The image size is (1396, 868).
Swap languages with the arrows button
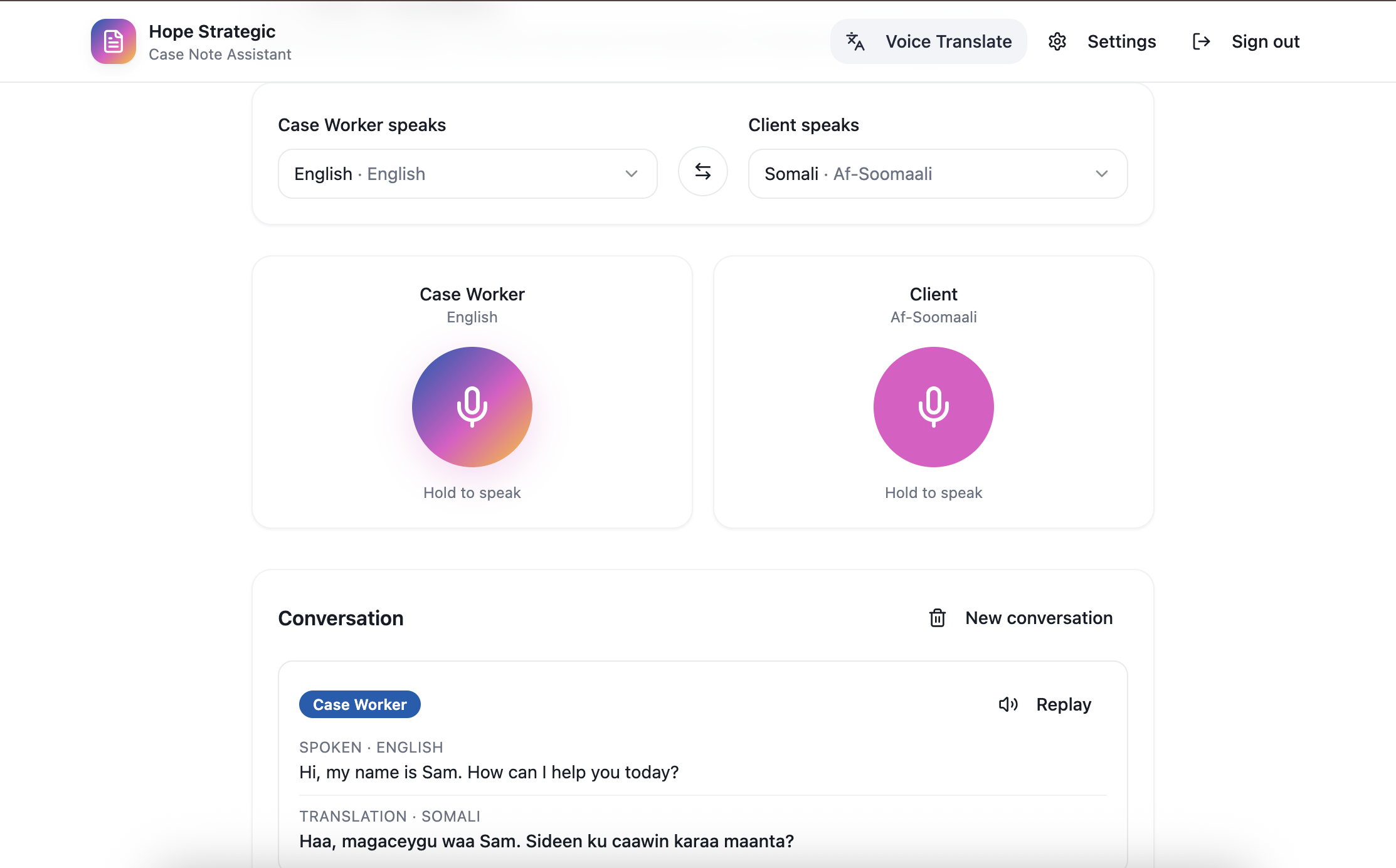(x=702, y=172)
